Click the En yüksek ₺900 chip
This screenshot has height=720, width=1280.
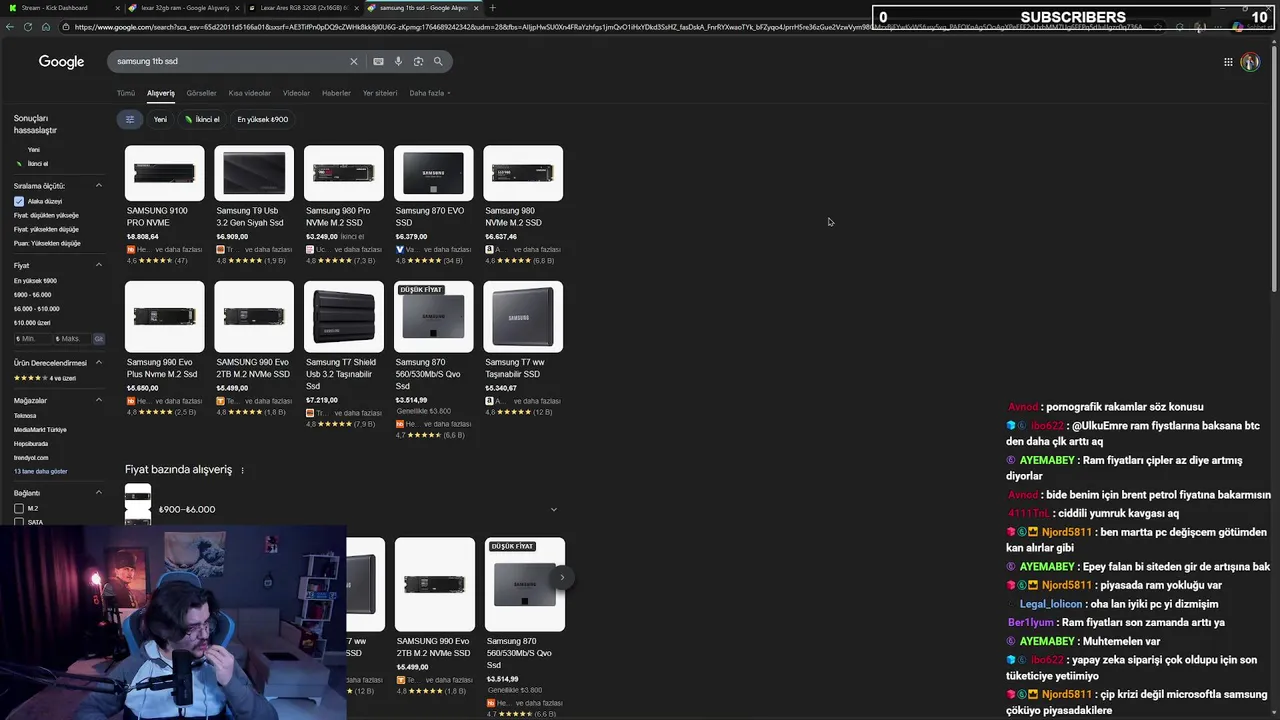pyautogui.click(x=262, y=119)
